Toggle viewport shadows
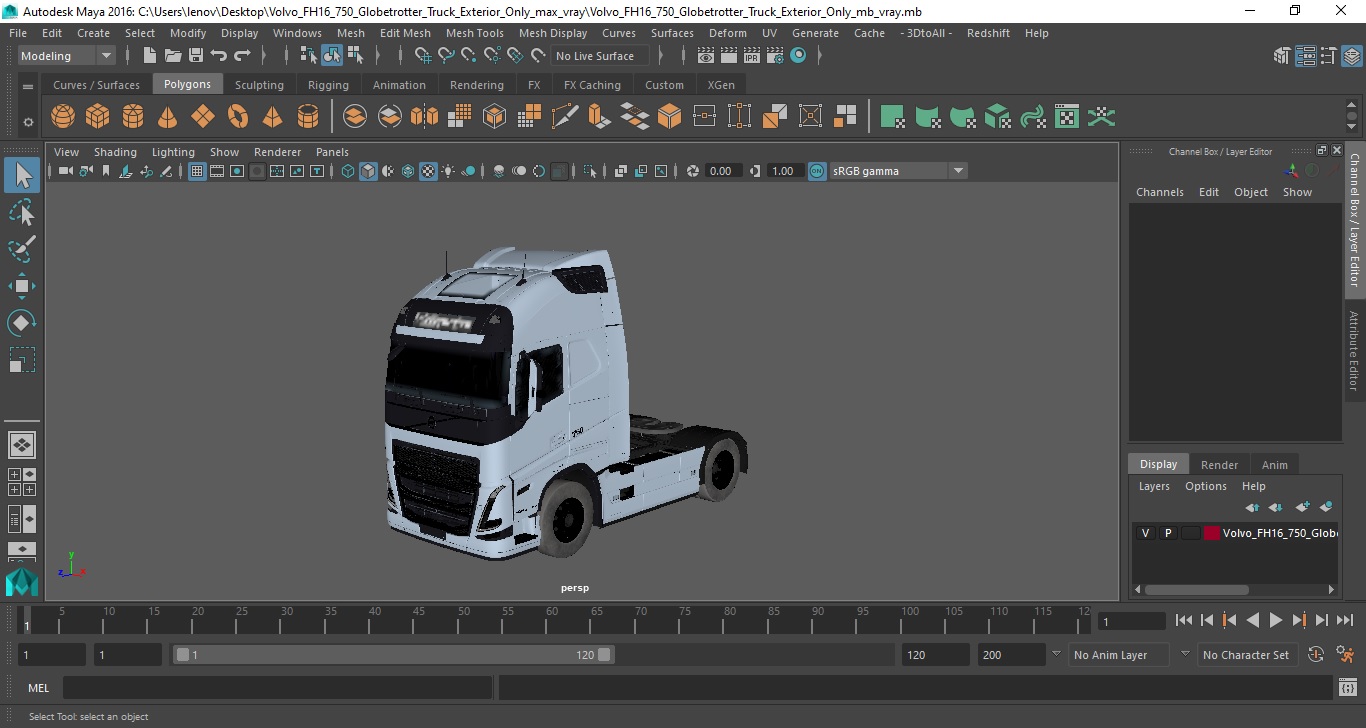The image size is (1366, 728). (x=468, y=171)
